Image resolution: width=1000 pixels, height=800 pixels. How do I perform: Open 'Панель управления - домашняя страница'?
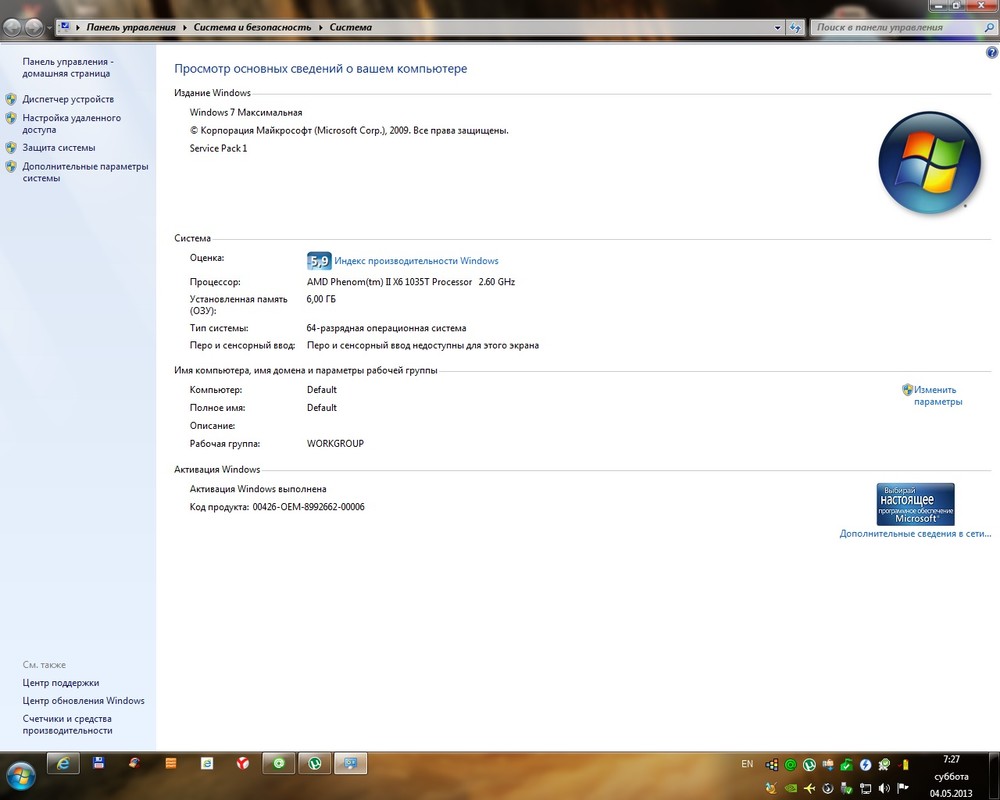click(68, 68)
